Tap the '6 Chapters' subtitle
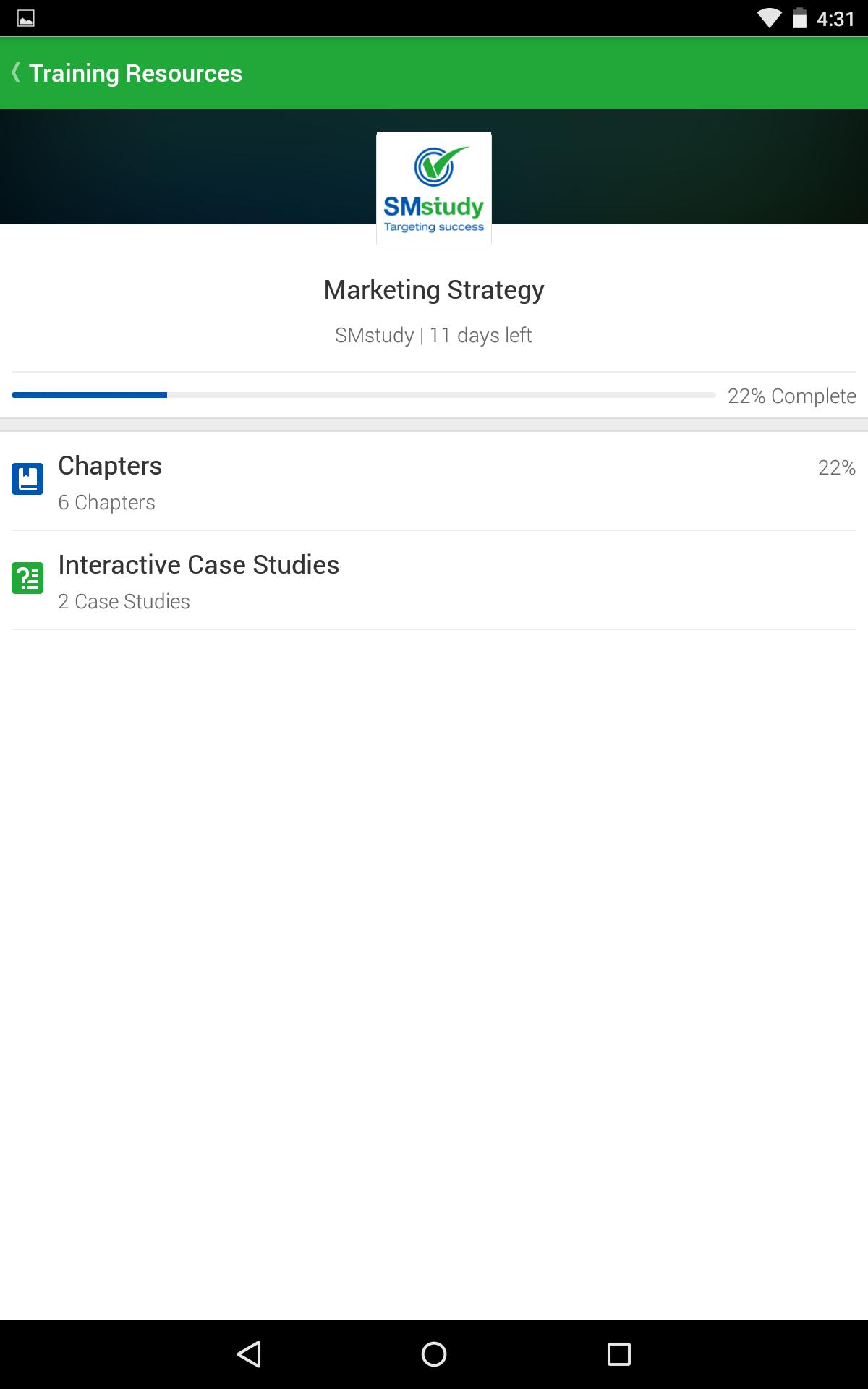This screenshot has width=868, height=1389. (x=107, y=503)
